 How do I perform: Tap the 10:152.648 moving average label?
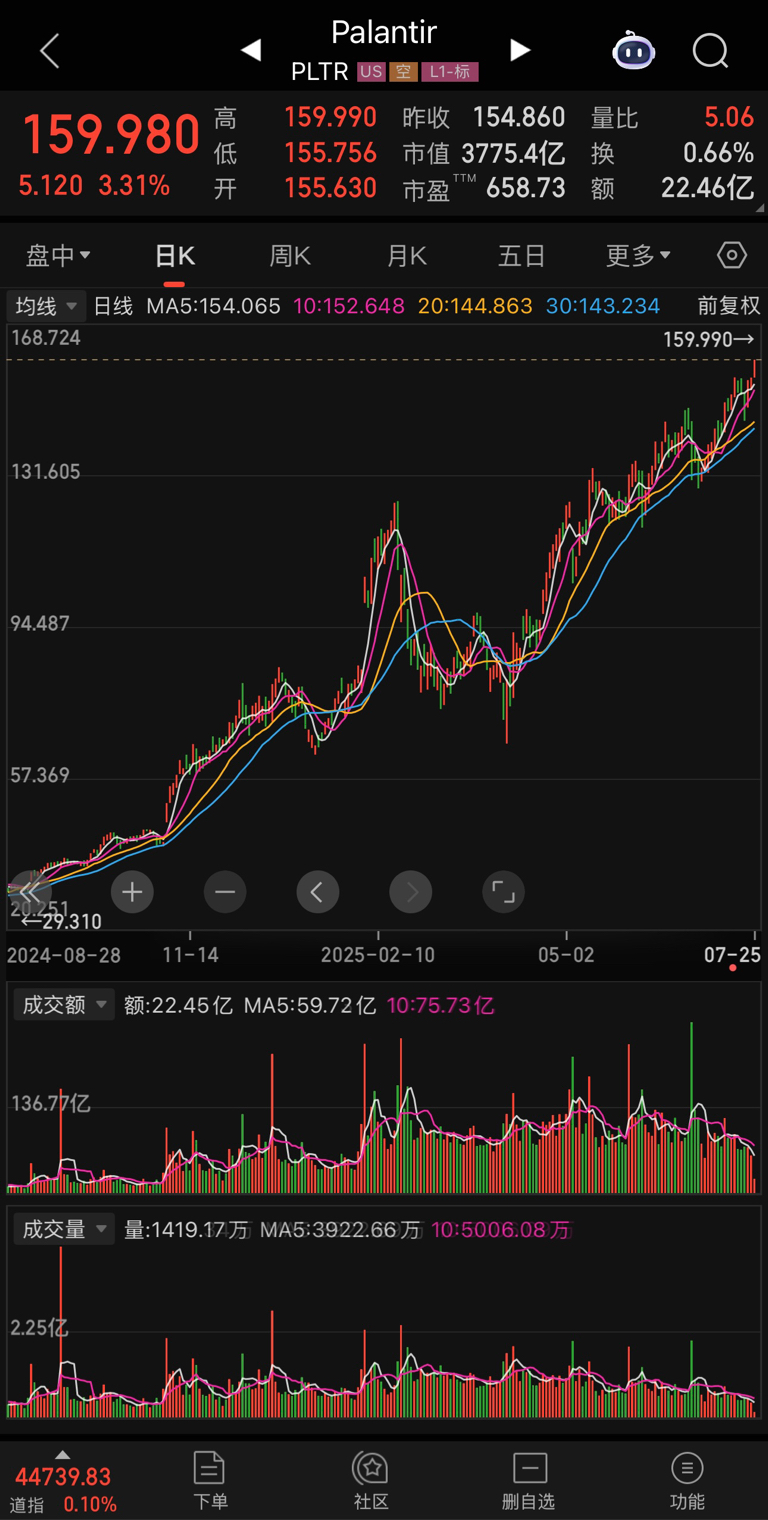pyautogui.click(x=349, y=306)
